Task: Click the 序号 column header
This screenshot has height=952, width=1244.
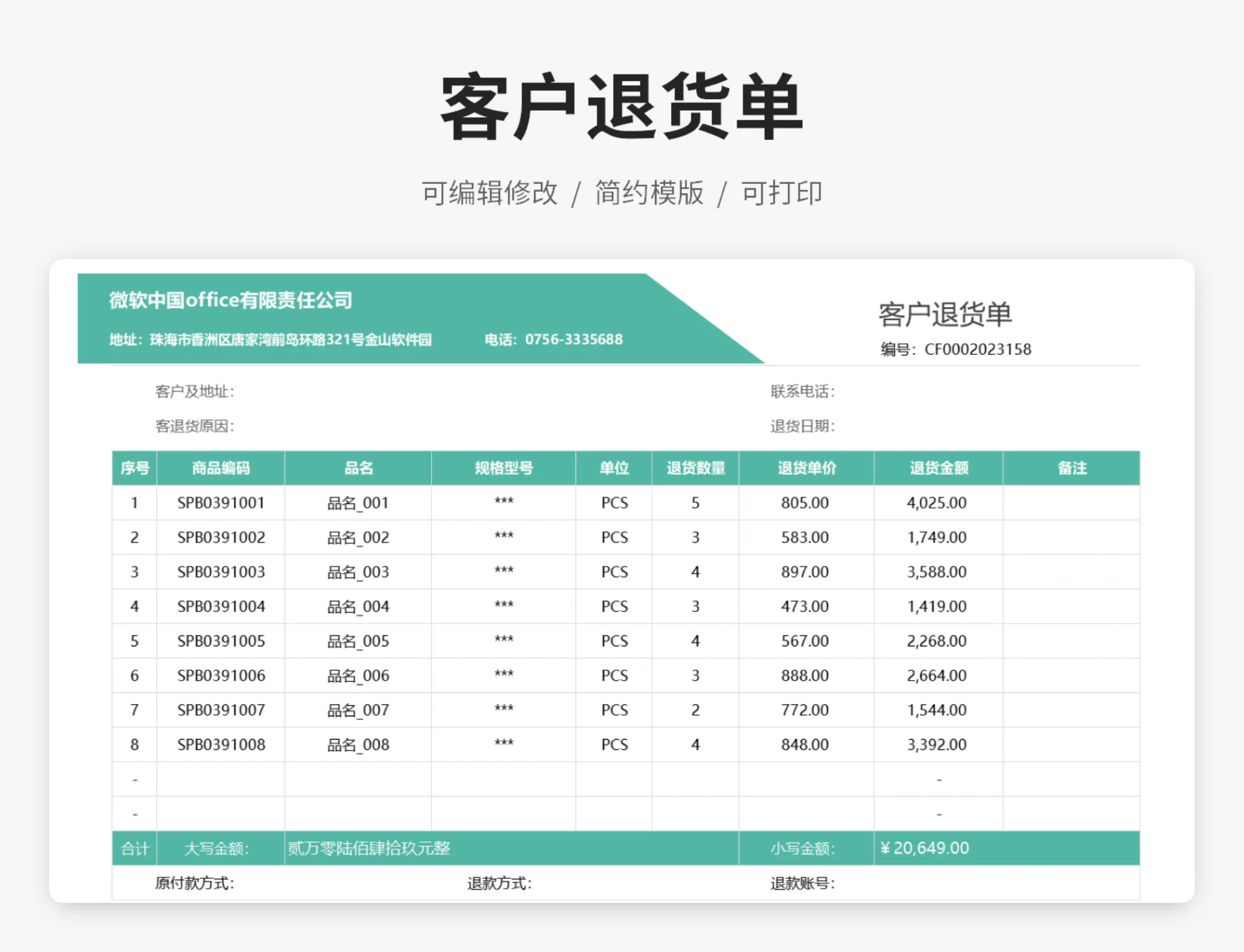Action: (134, 468)
